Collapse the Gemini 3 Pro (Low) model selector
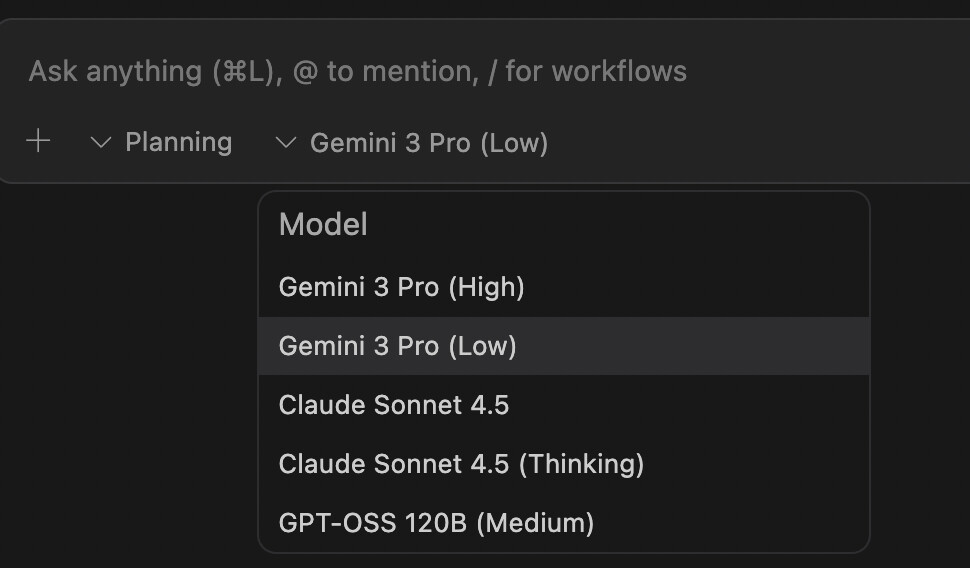This screenshot has width=970, height=568. click(412, 143)
